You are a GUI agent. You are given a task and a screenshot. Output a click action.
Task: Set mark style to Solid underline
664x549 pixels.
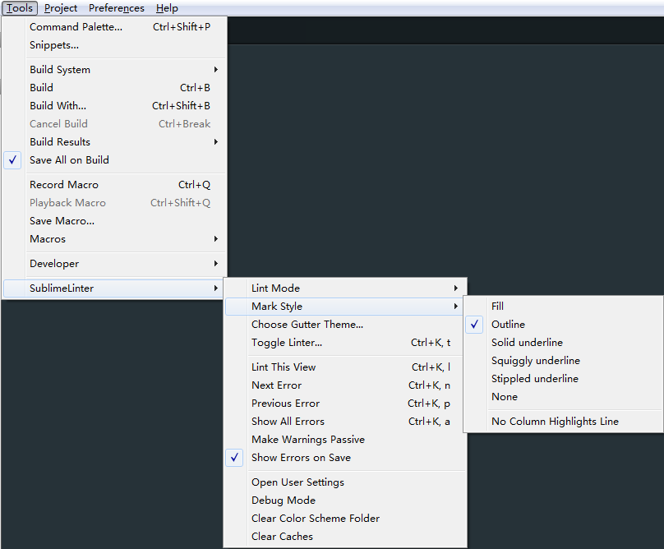(x=563, y=343)
